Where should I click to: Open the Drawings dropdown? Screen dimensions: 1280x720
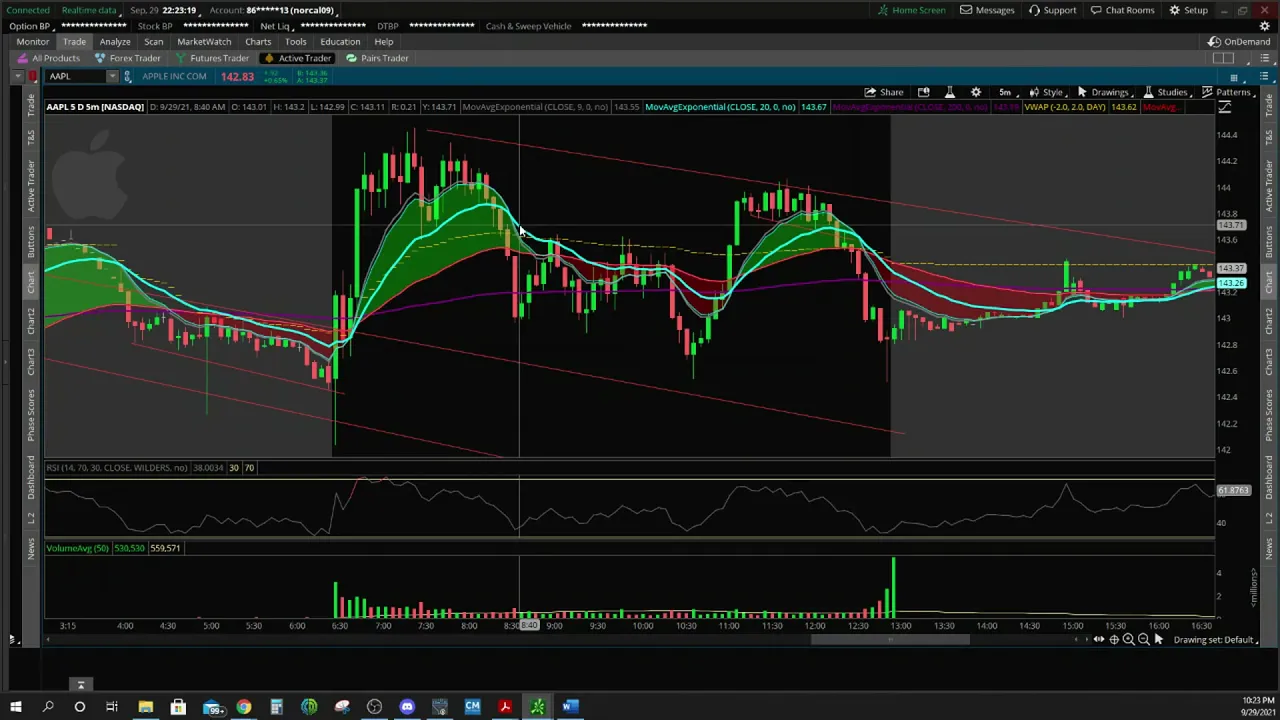pos(1104,92)
